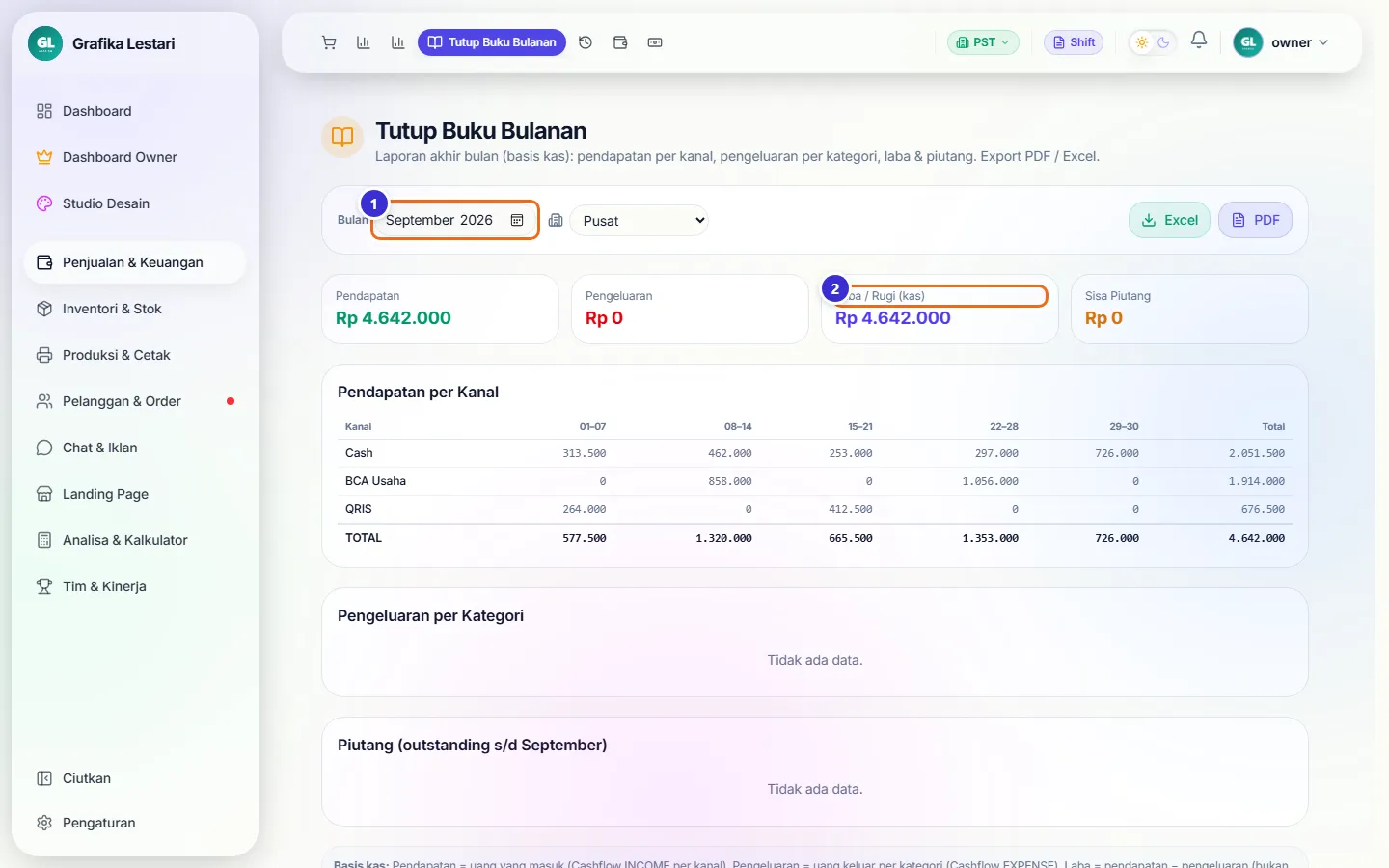Click the Pendapatan value Rp 4.642.000
This screenshot has width=1389, height=868.
[394, 318]
